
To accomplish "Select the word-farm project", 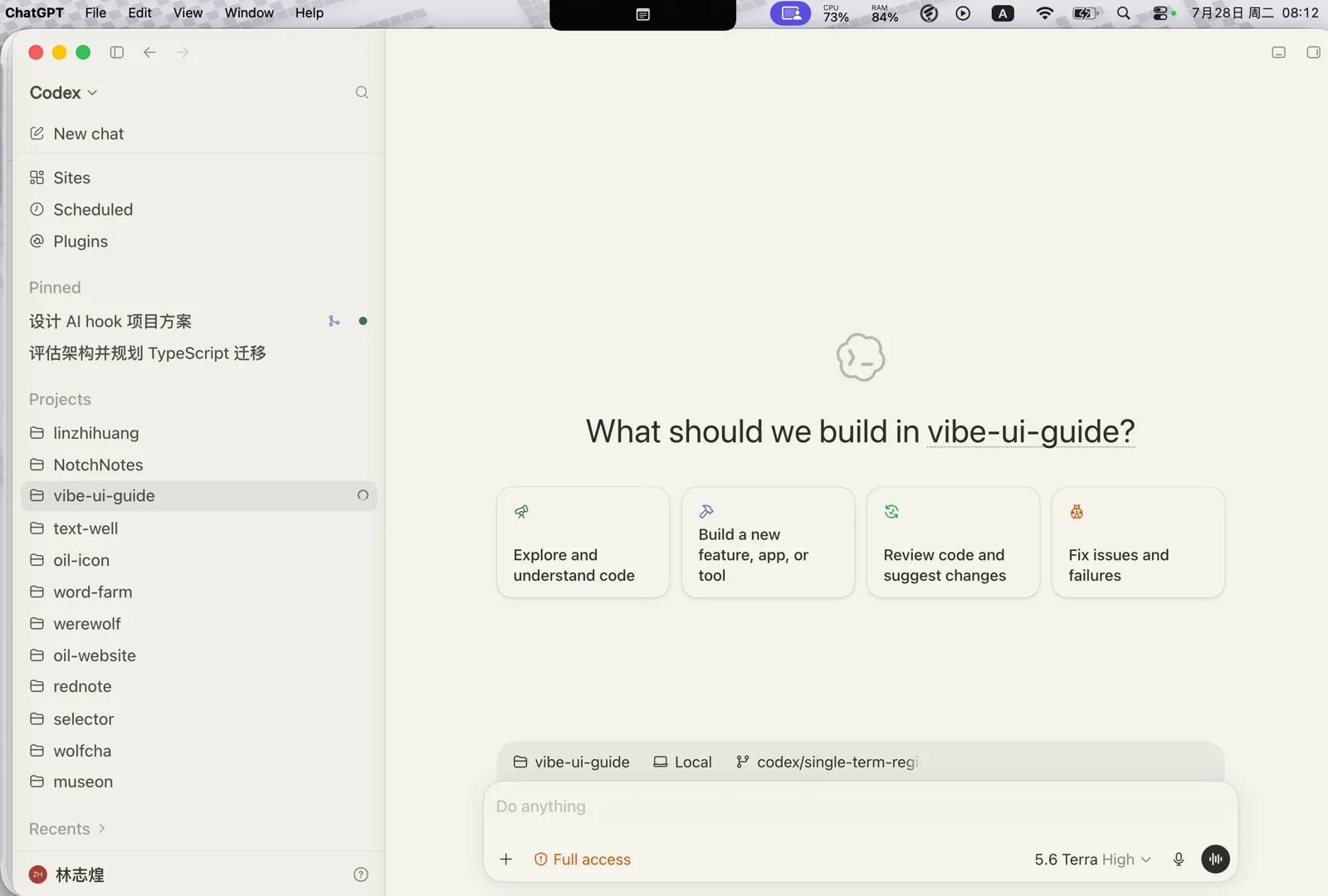I will (x=199, y=592).
